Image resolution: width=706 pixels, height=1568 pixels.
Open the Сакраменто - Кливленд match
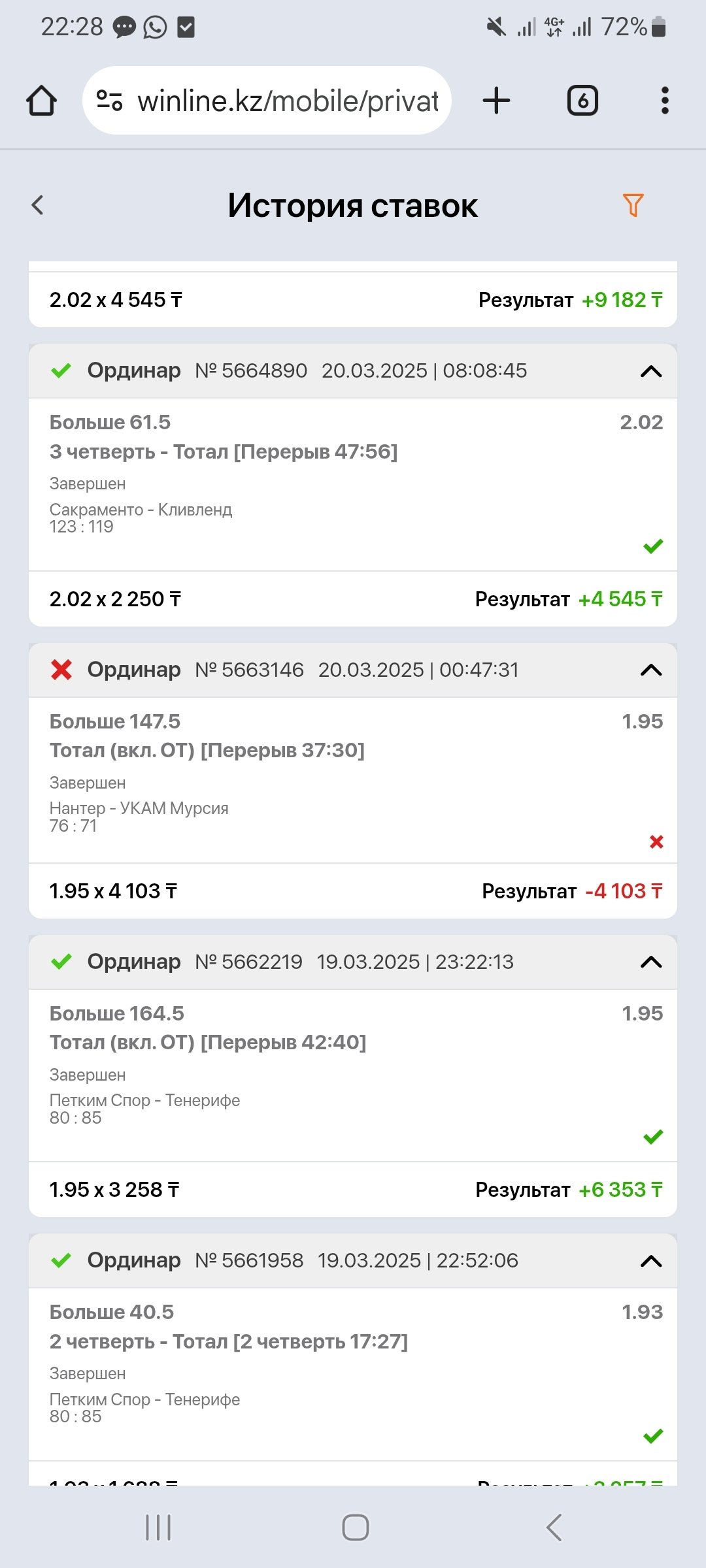point(141,510)
